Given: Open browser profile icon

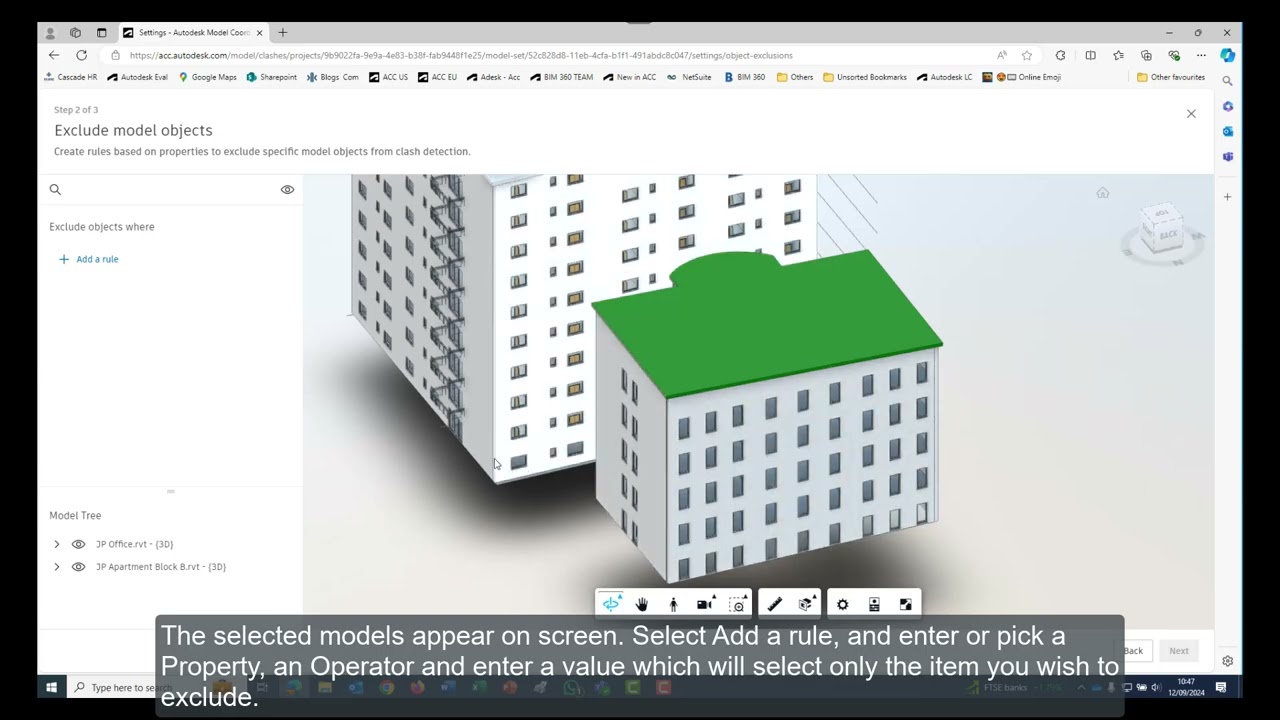Looking at the screenshot, I should [x=50, y=33].
